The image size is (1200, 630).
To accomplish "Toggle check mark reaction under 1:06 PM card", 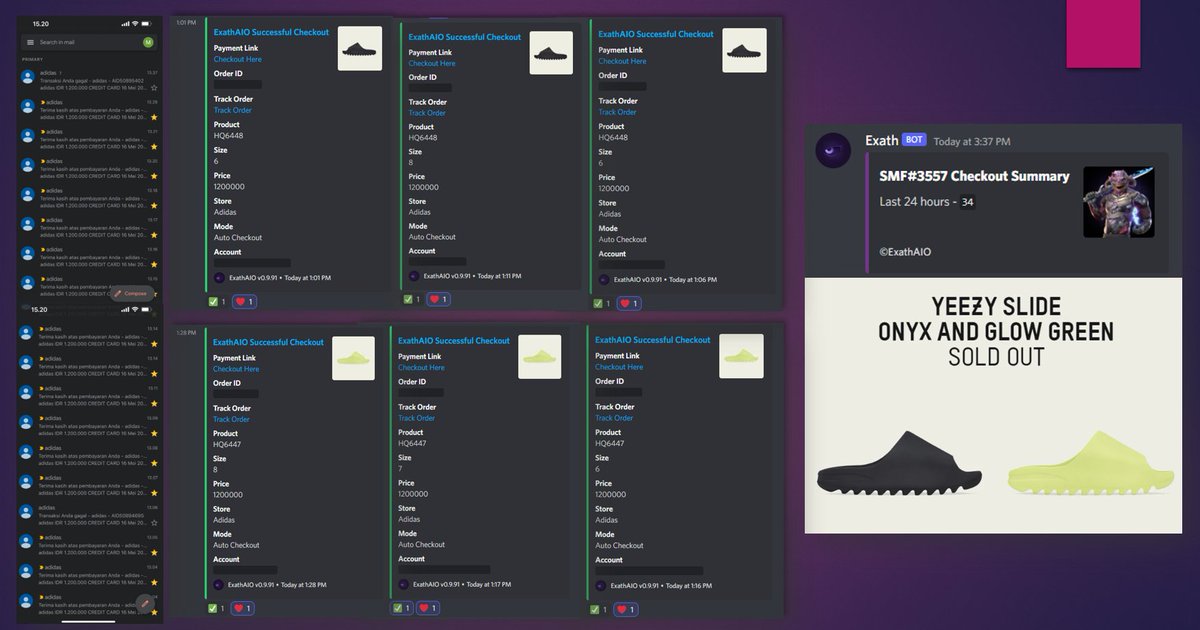I will 603,303.
